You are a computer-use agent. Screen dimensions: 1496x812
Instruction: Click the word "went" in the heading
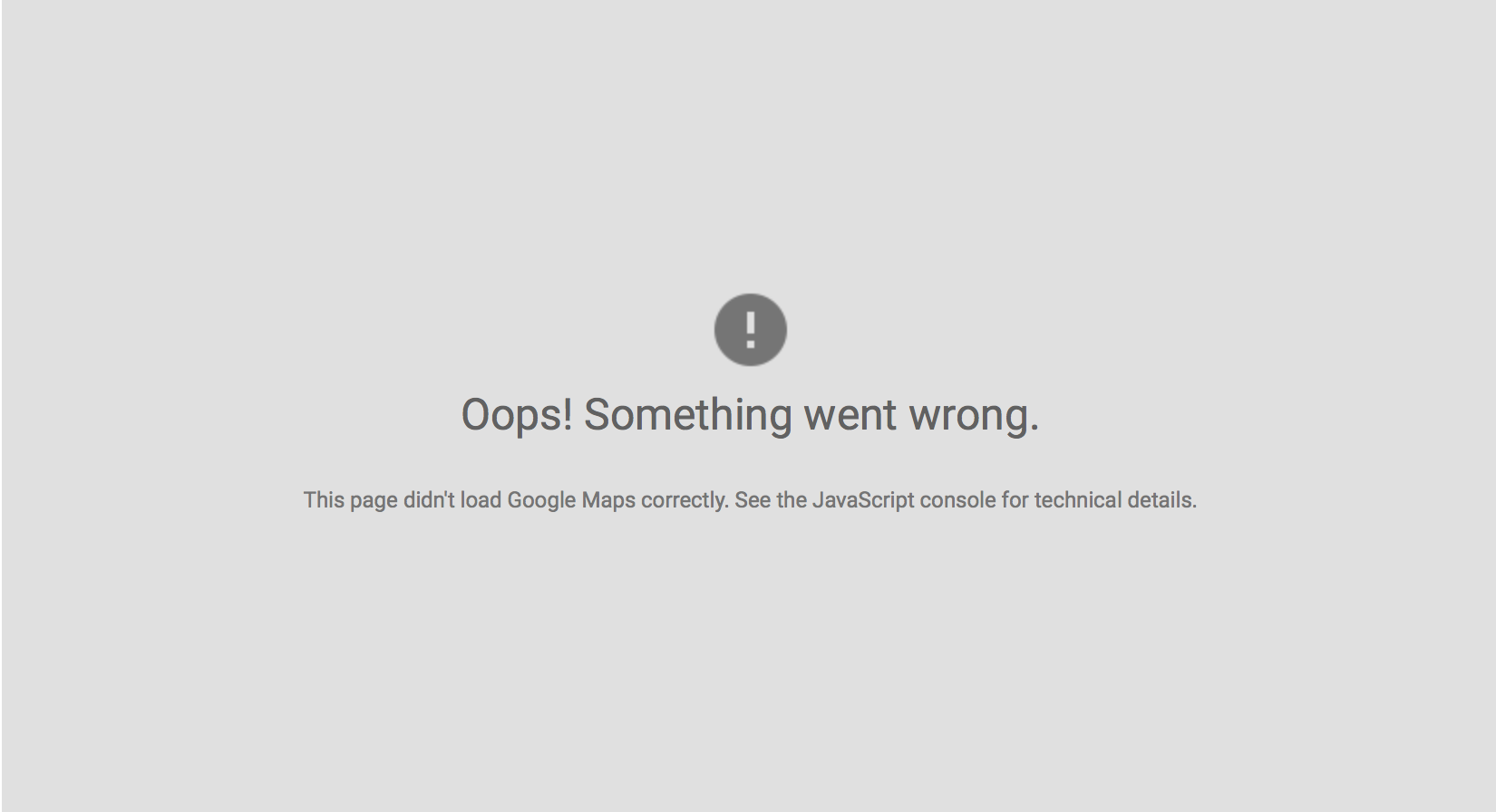(850, 416)
